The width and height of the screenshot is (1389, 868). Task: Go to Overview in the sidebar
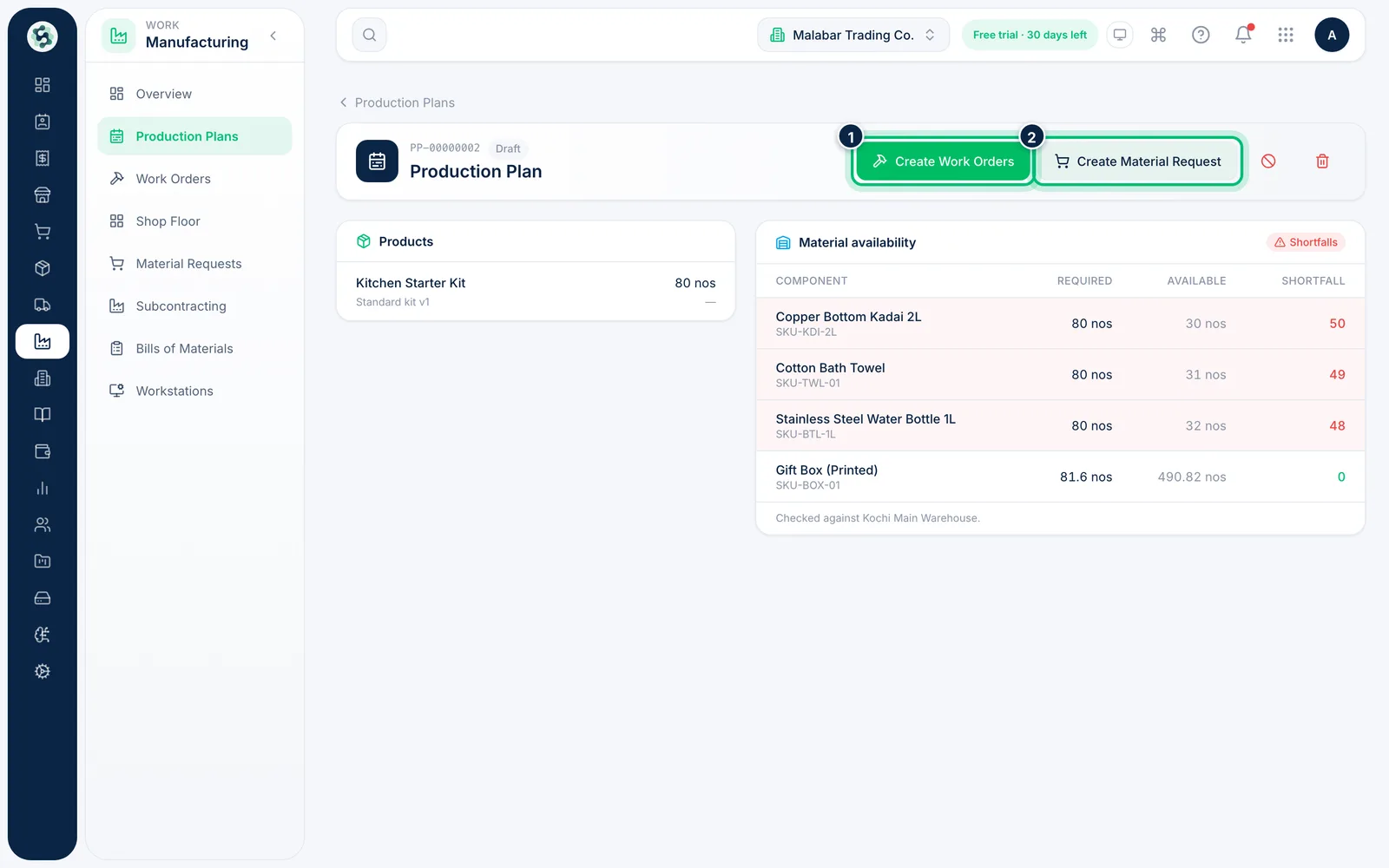click(x=194, y=94)
